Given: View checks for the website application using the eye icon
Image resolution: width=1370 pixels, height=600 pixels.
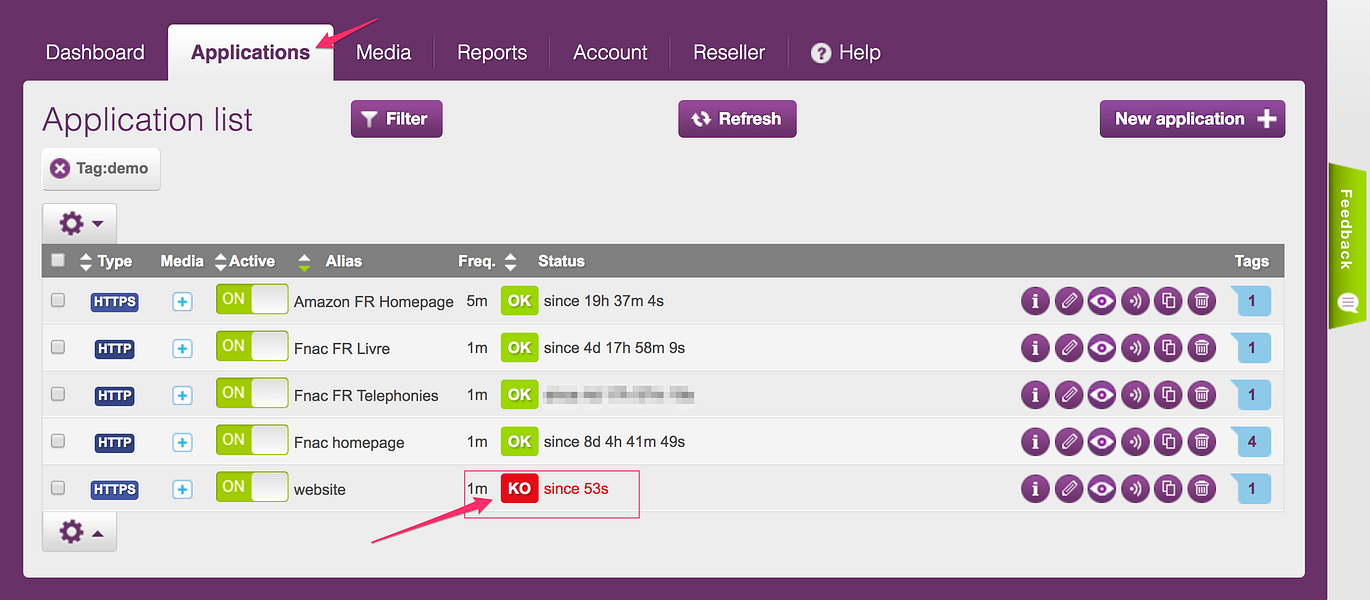Looking at the screenshot, I should point(1101,488).
